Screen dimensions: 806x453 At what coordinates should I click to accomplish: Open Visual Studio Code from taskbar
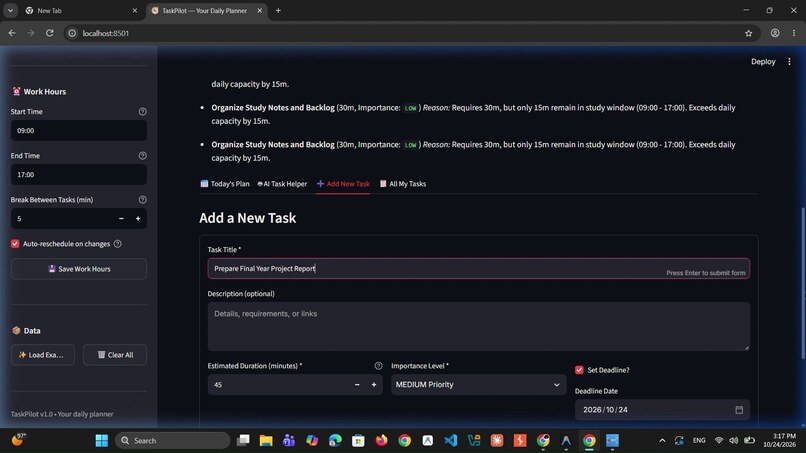click(x=451, y=441)
